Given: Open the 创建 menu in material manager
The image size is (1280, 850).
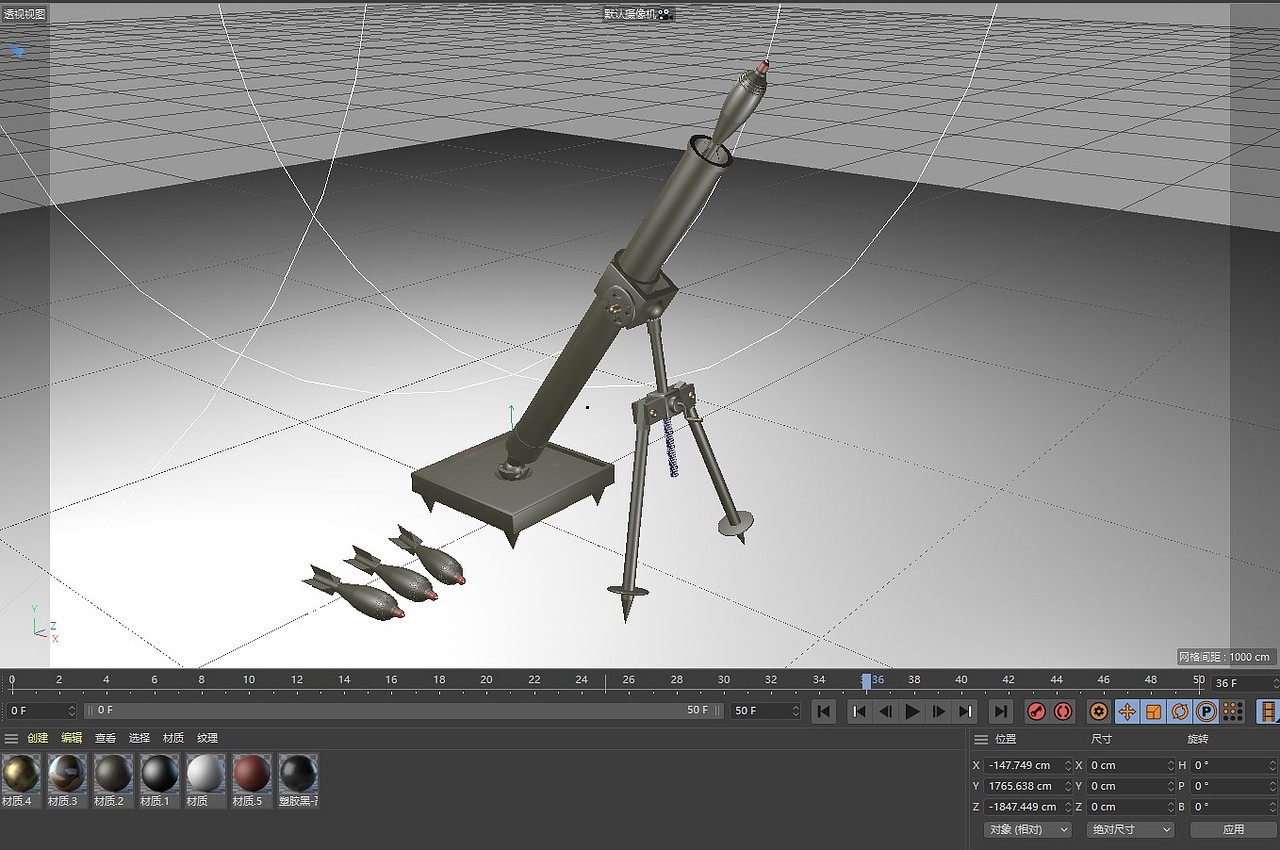Looking at the screenshot, I should click(38, 738).
